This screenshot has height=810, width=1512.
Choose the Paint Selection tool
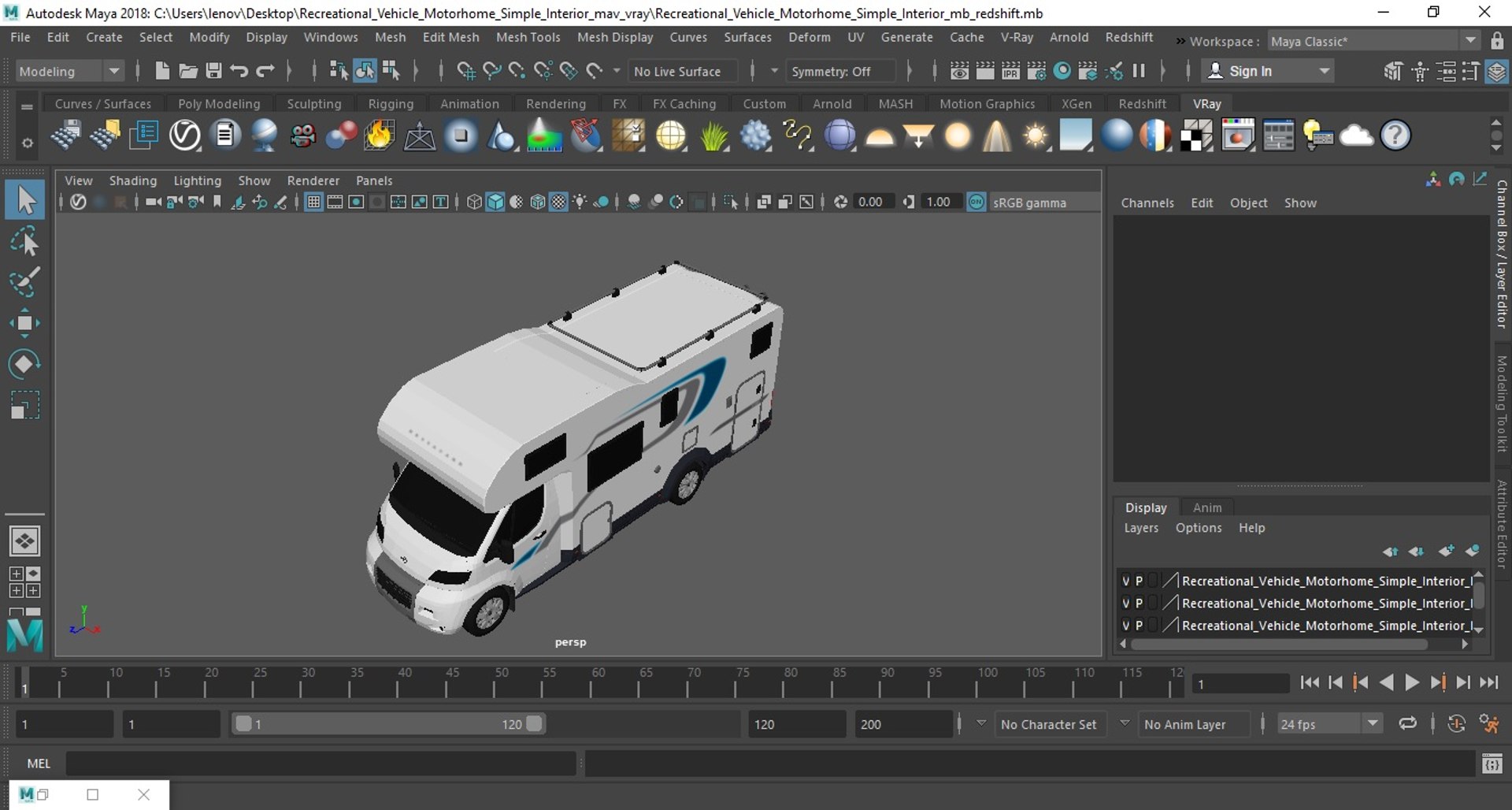(25, 282)
